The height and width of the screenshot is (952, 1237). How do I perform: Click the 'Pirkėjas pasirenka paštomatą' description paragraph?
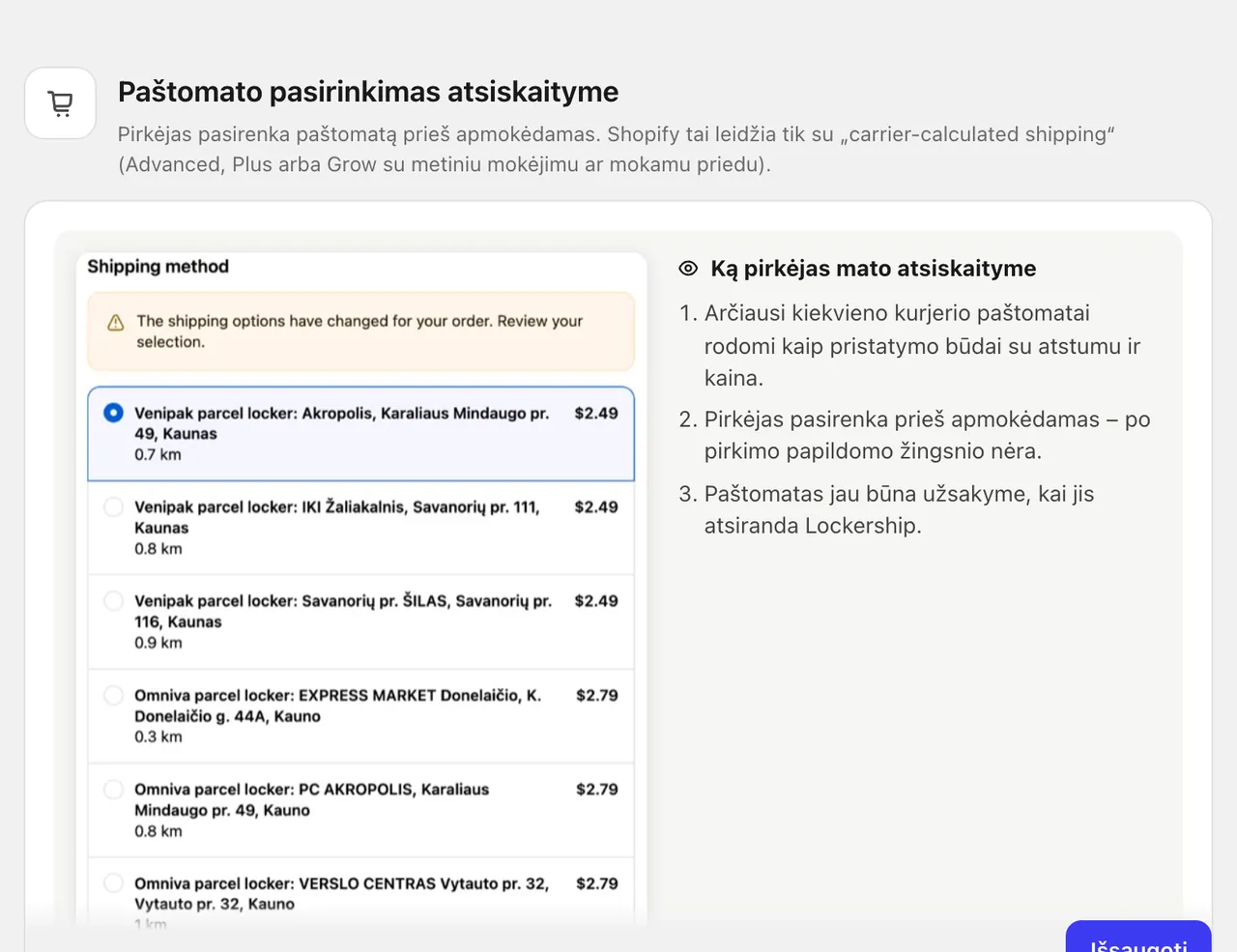click(617, 149)
